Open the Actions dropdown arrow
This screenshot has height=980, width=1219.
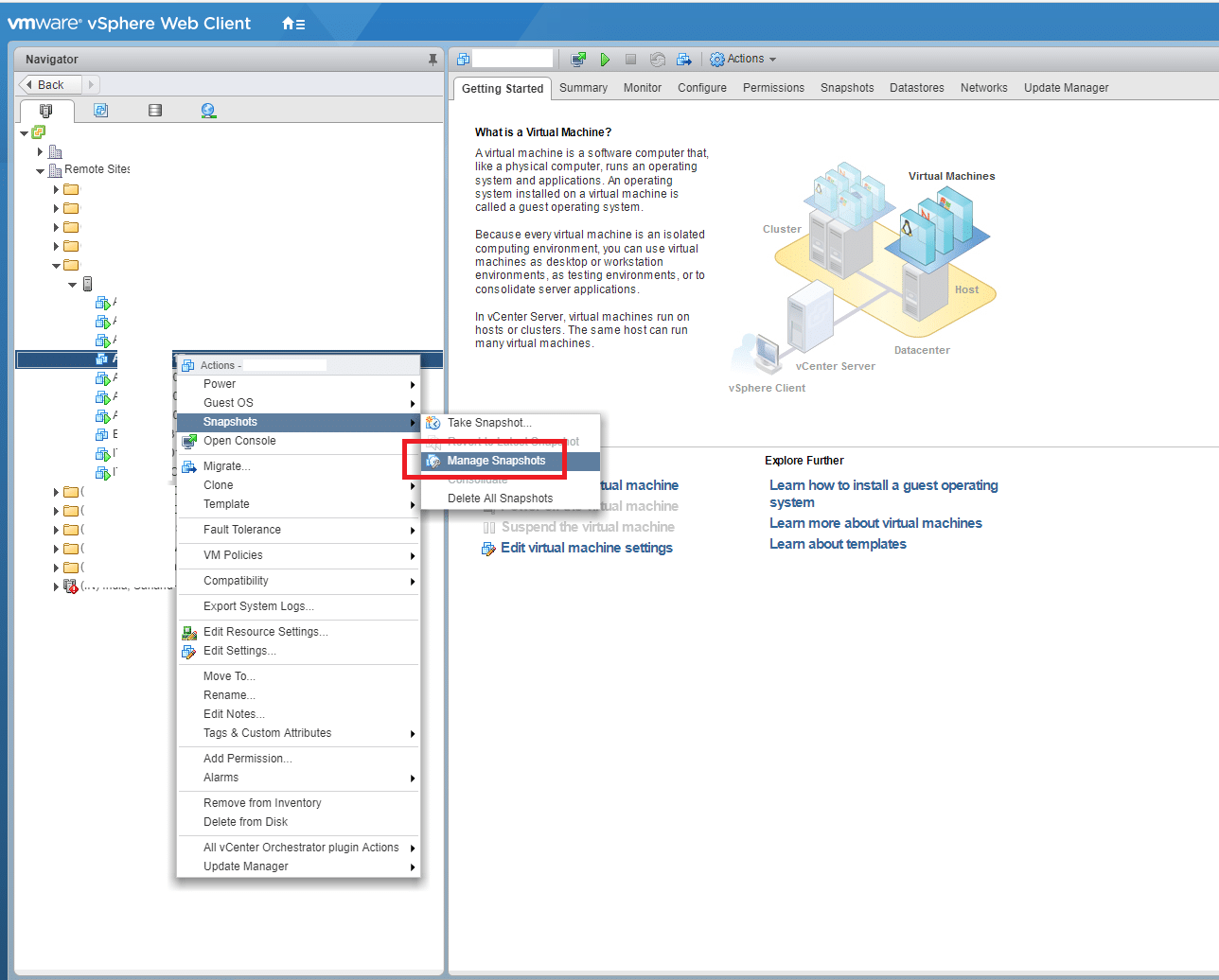click(x=772, y=60)
